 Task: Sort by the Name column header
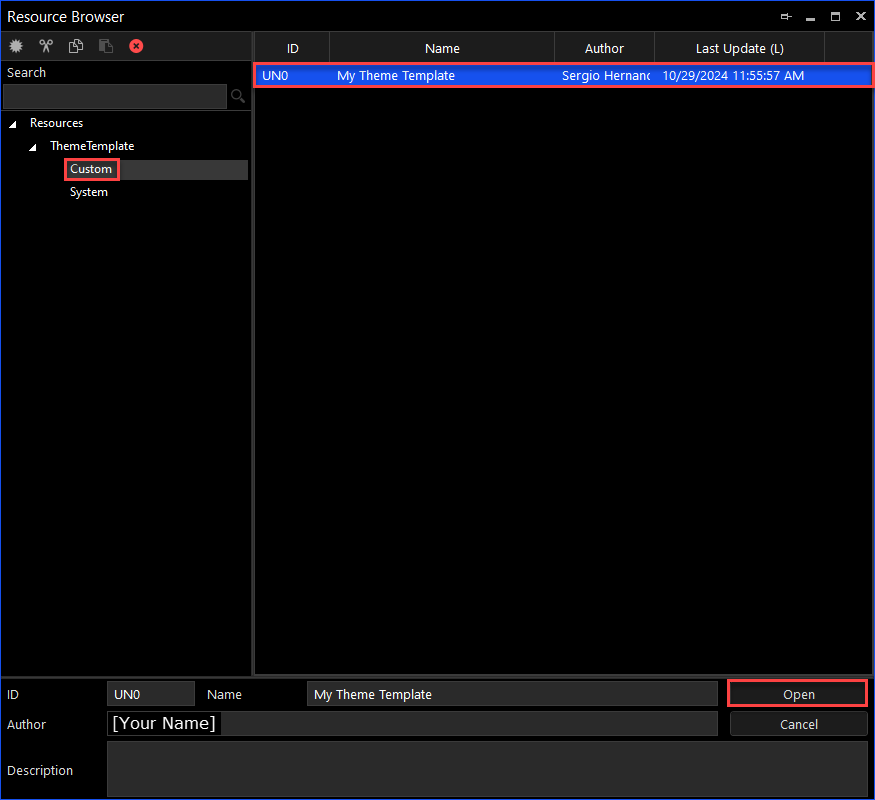pos(442,49)
